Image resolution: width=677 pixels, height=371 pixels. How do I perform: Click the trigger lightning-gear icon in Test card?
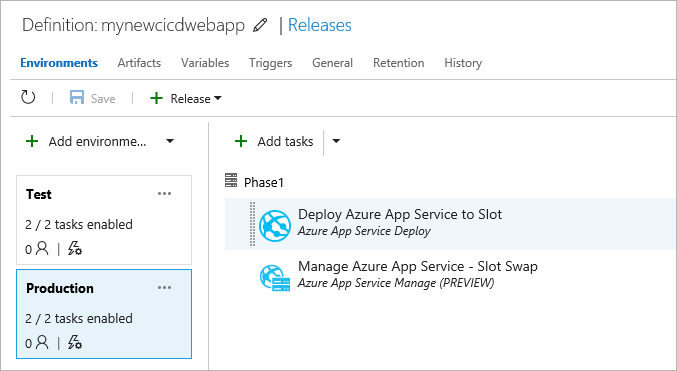[x=75, y=248]
